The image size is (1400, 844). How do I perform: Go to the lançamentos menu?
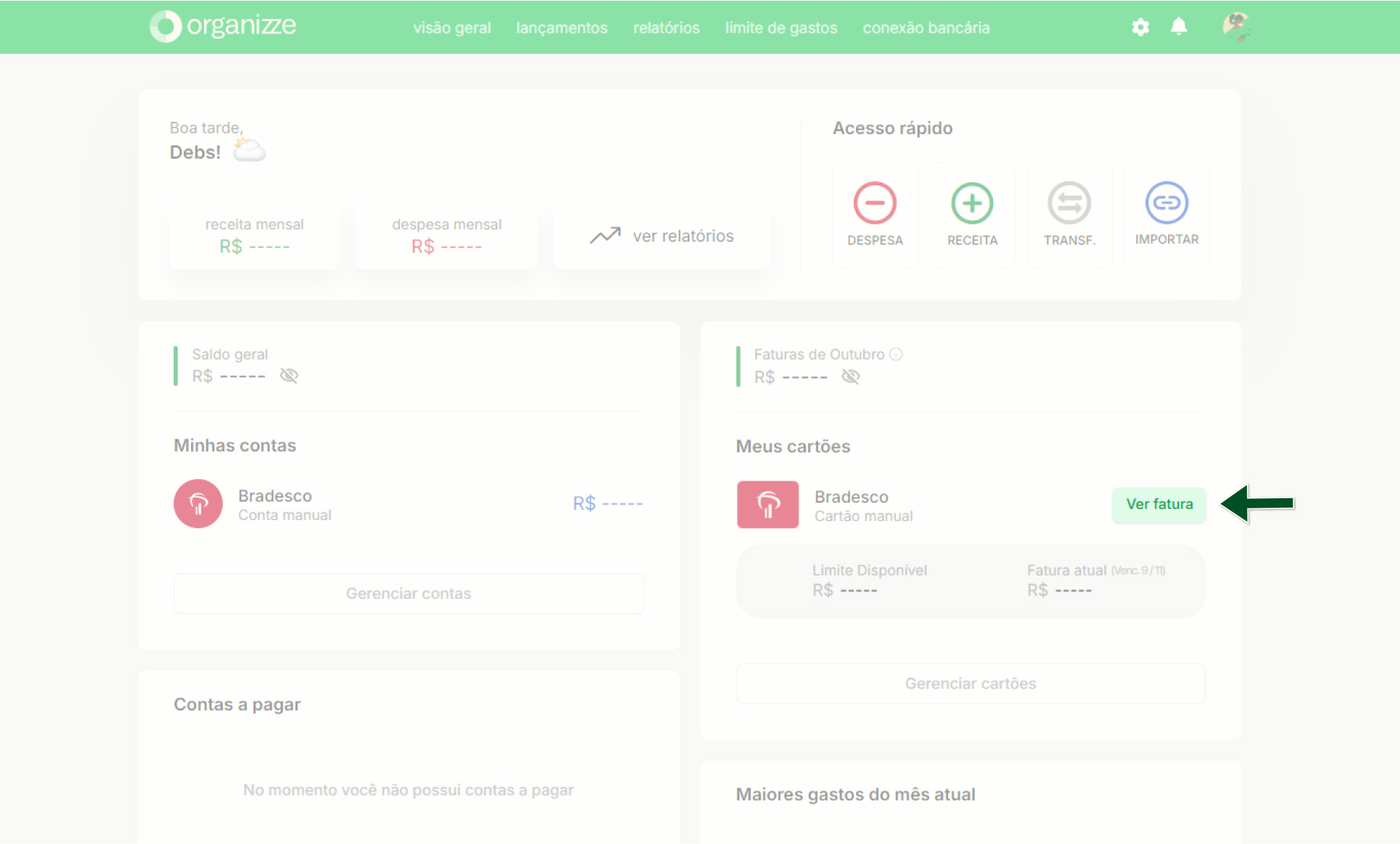pyautogui.click(x=561, y=28)
